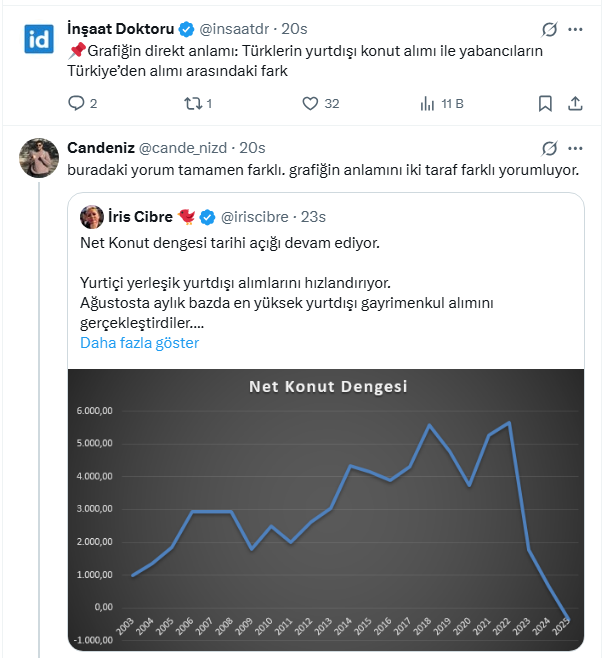Bookmark İnşaat Doktoru's tweet

[545, 103]
